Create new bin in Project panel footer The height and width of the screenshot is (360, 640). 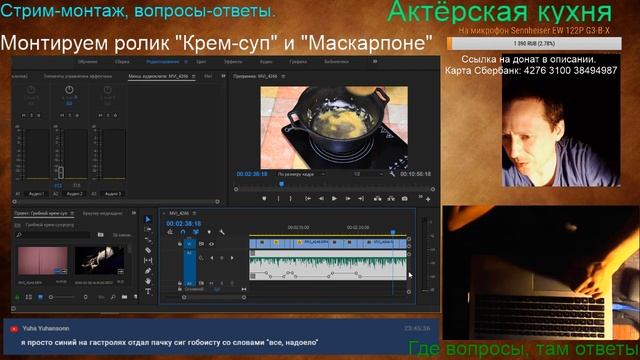click(124, 297)
